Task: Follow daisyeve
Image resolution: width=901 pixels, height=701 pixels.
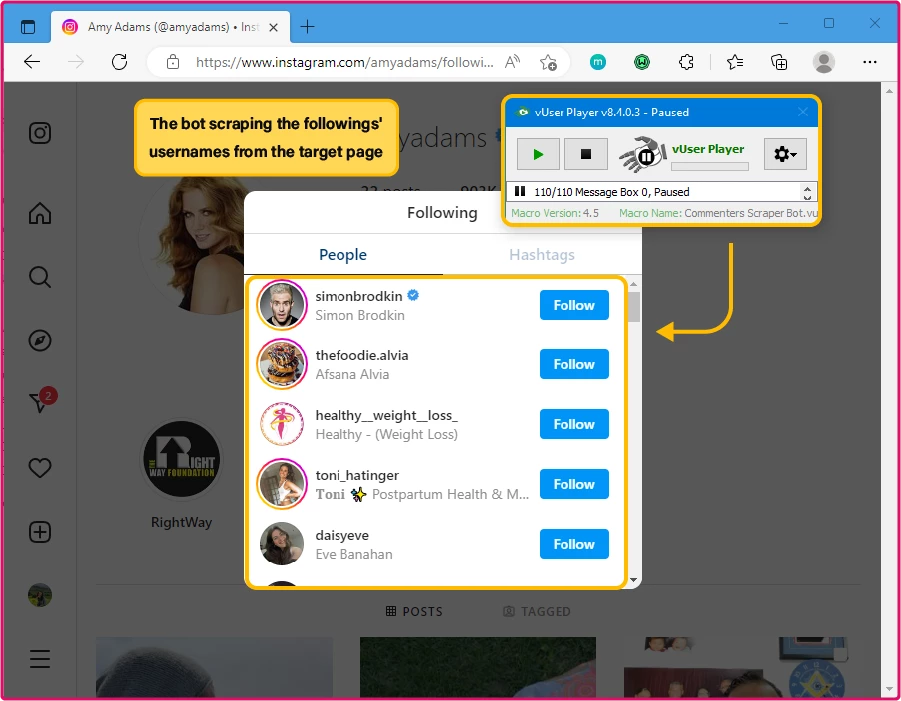Action: (x=574, y=544)
